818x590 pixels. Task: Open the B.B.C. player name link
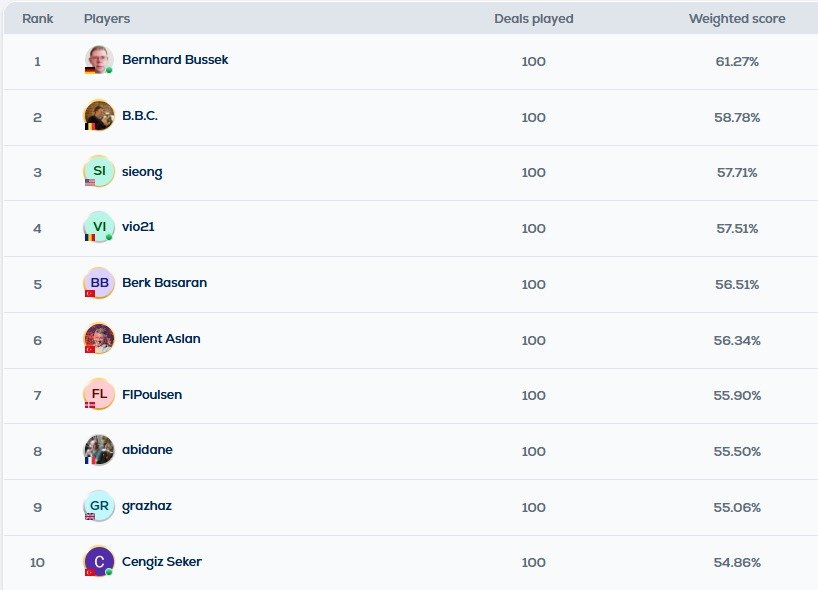click(140, 116)
